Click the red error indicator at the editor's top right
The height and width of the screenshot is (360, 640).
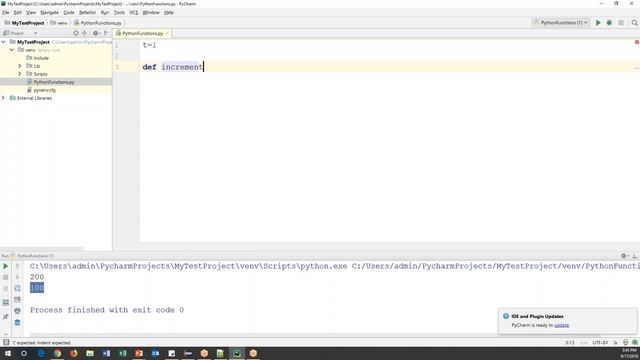click(x=637, y=42)
